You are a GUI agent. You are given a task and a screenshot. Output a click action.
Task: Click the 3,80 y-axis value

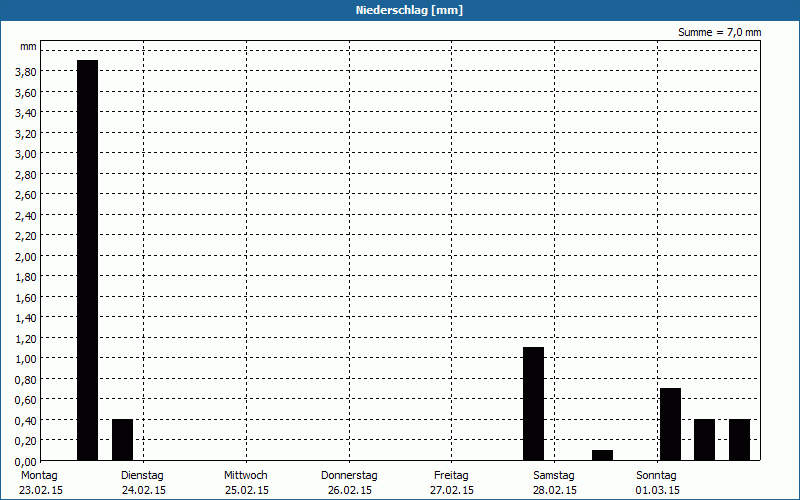coord(26,72)
